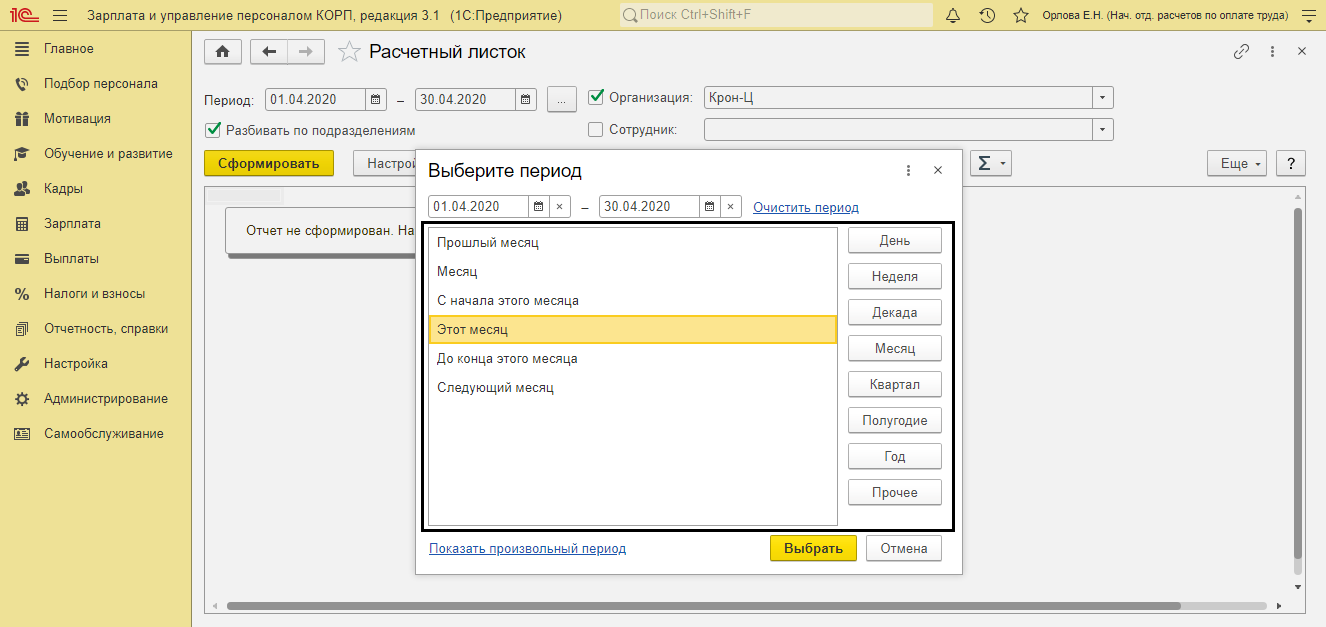The width and height of the screenshot is (1326, 627).
Task: Select Прошлый месяц from period list
Action: pos(488,243)
